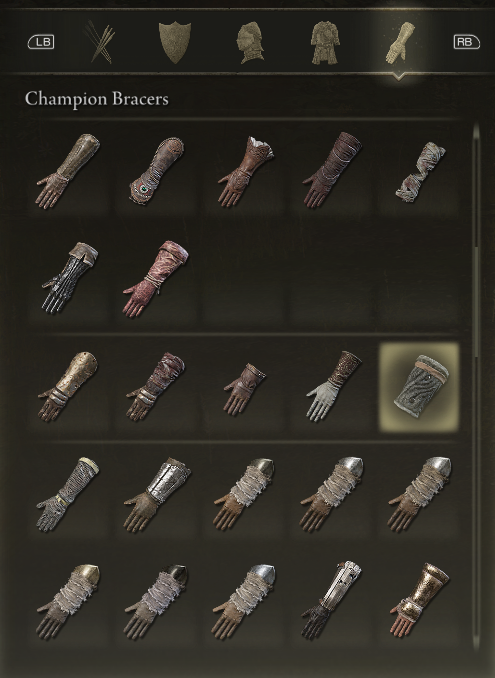Click the RB shoulder button prompt
Screen dimensions: 495x678
(466, 42)
